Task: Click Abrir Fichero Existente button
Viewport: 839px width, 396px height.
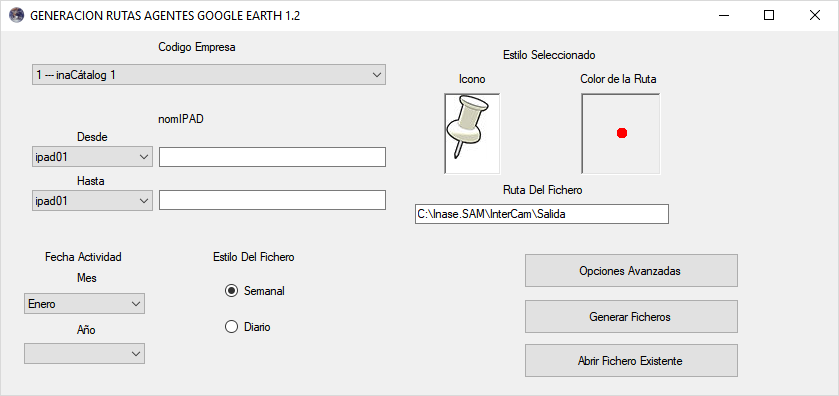Action: [x=631, y=361]
